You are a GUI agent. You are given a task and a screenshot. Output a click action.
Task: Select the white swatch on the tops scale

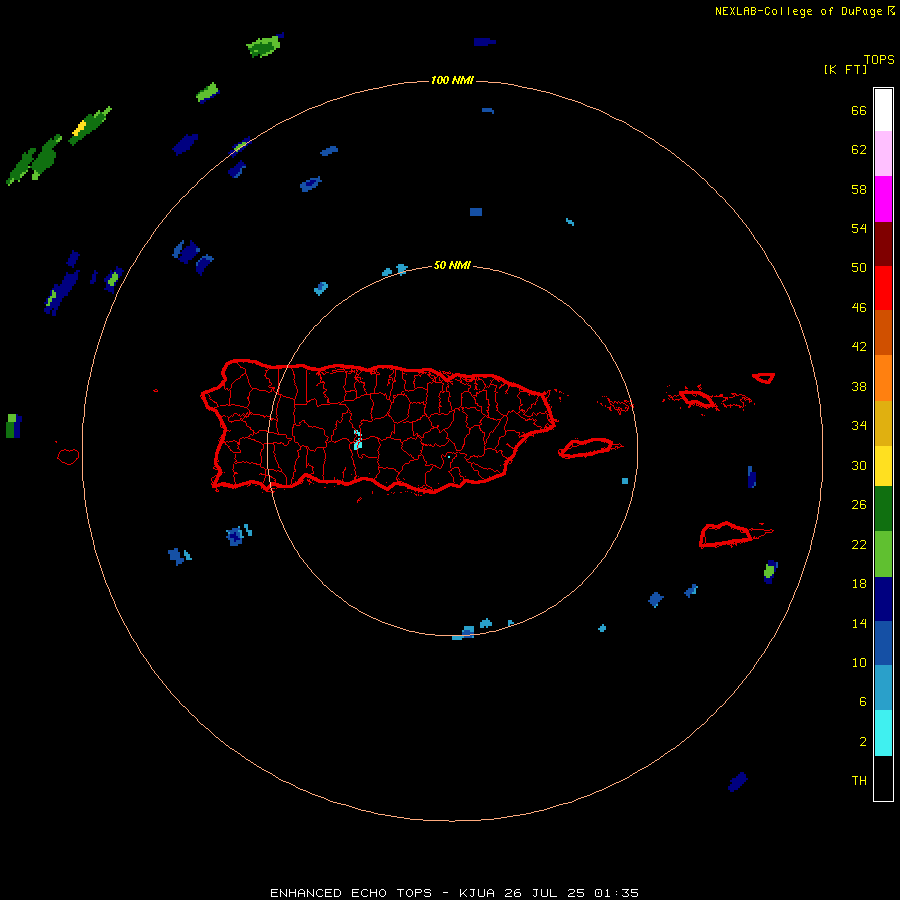tap(883, 110)
